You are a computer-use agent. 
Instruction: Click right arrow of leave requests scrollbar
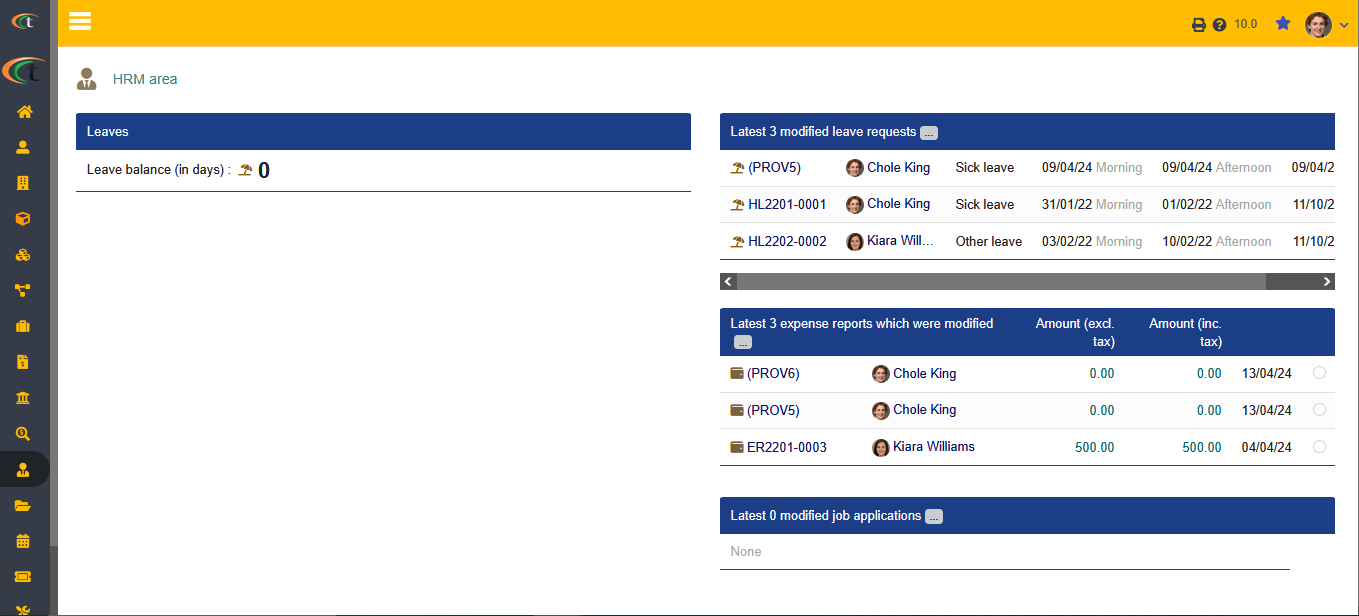pyautogui.click(x=1327, y=282)
